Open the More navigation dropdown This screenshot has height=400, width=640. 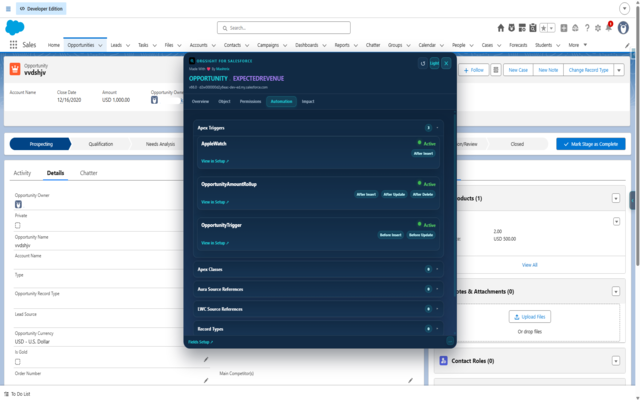pyautogui.click(x=578, y=45)
